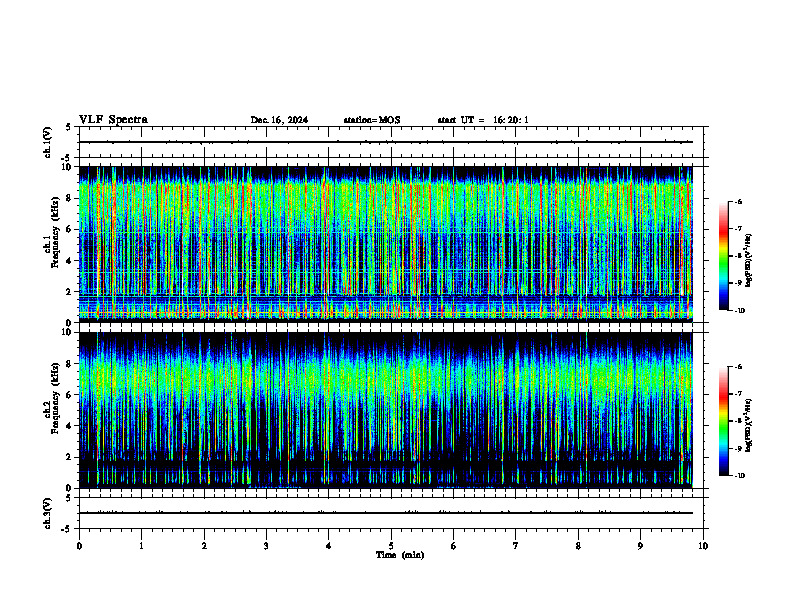Click the ch.1 voltage waveform trace panel
The height and width of the screenshot is (612, 792).
(x=391, y=142)
